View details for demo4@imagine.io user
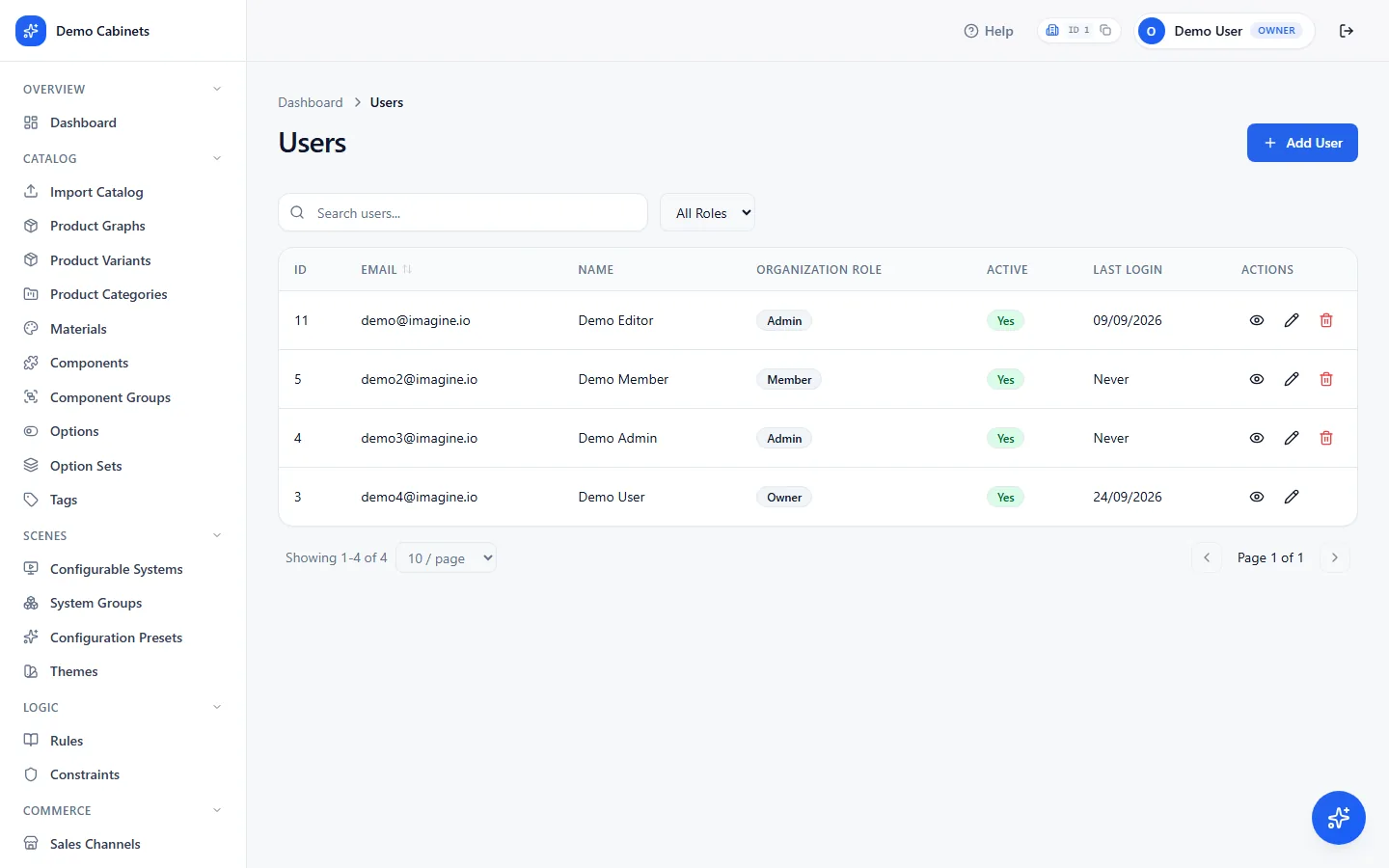Screen dimensions: 1389x868 tap(1257, 497)
